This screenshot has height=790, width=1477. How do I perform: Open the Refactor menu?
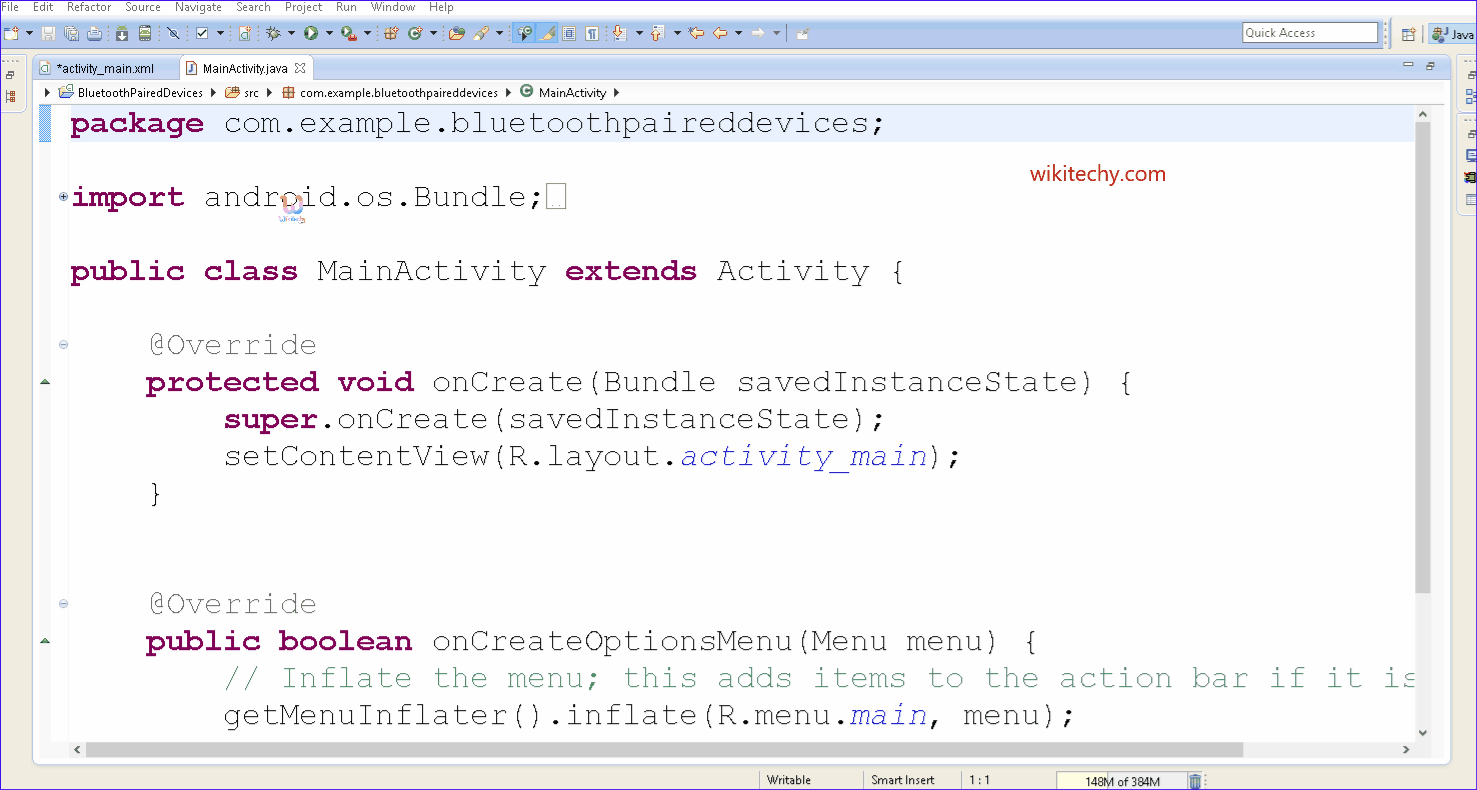tap(89, 7)
